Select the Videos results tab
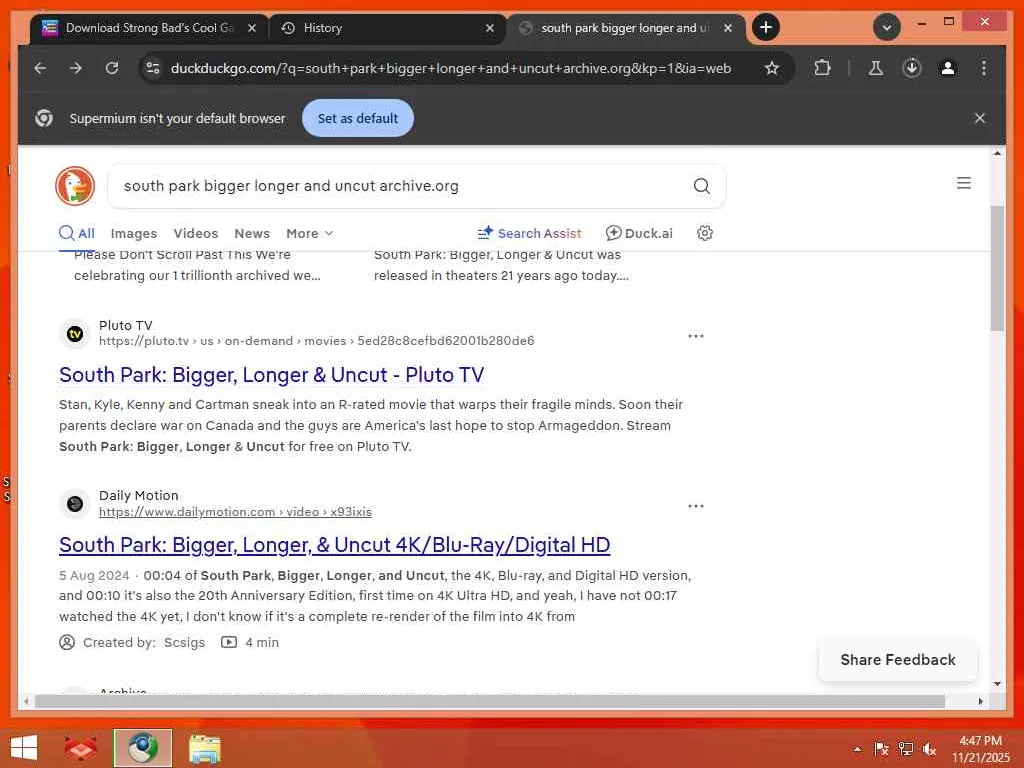This screenshot has width=1024, height=768. (195, 233)
